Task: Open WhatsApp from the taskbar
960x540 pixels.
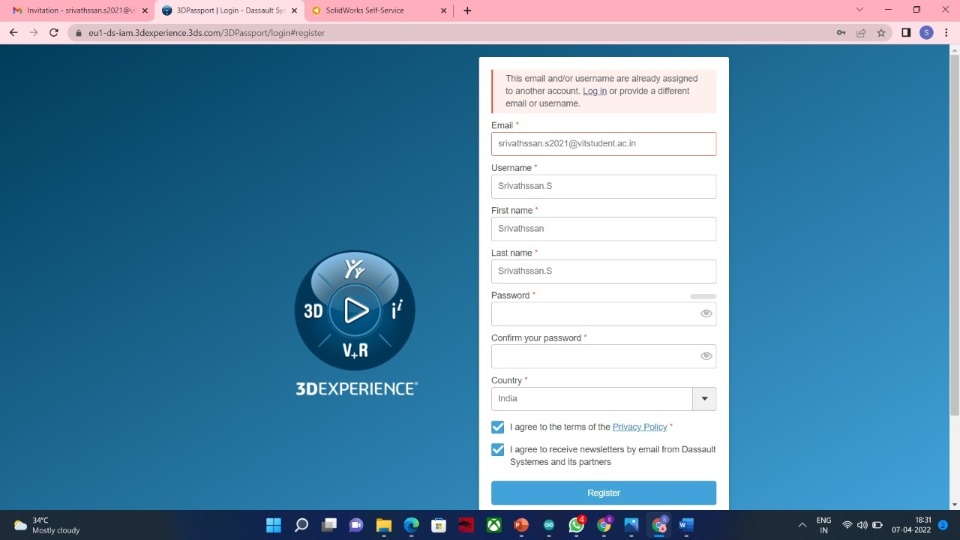Action: [x=576, y=525]
